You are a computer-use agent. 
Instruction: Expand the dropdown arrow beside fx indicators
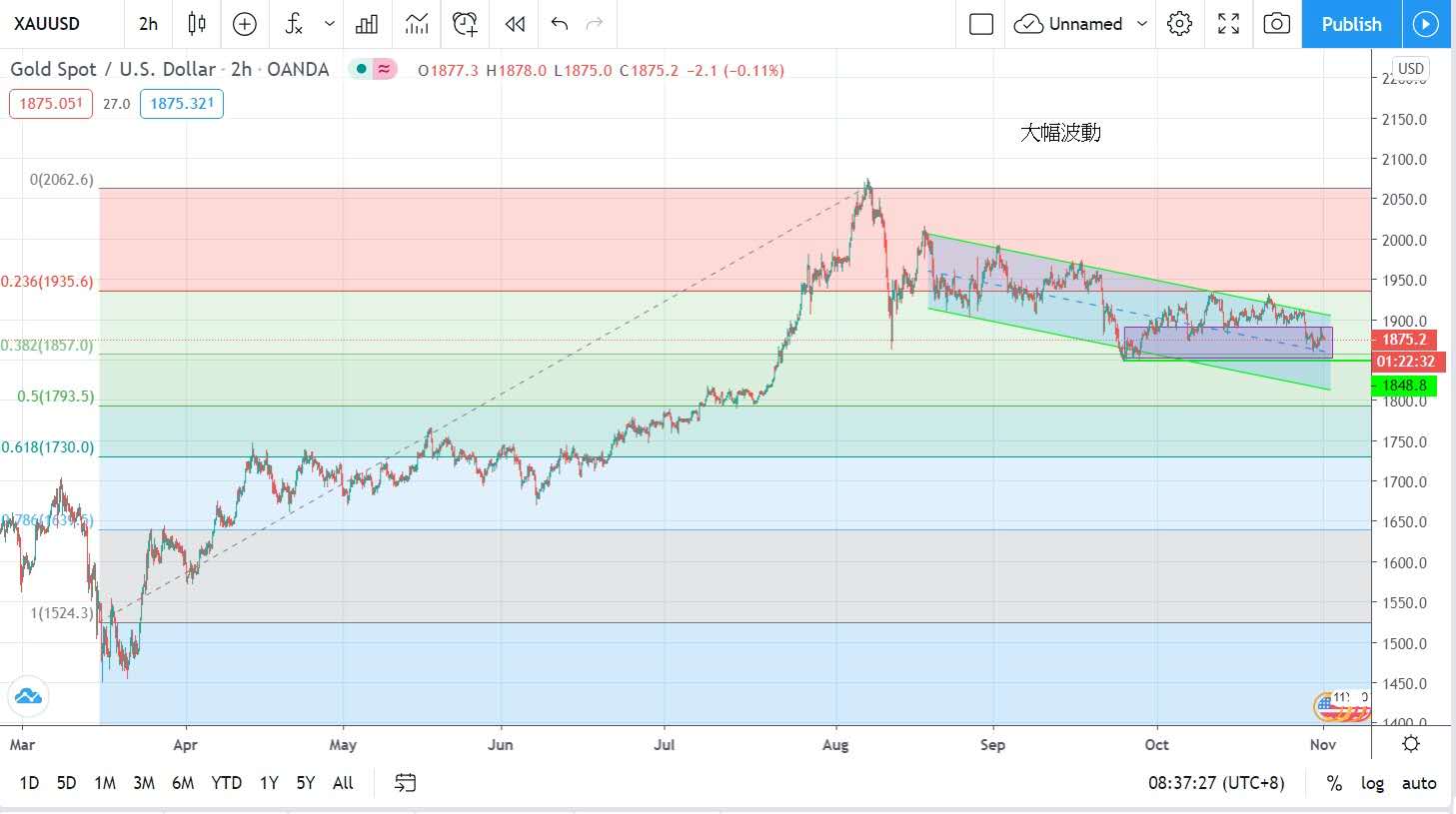coord(330,24)
